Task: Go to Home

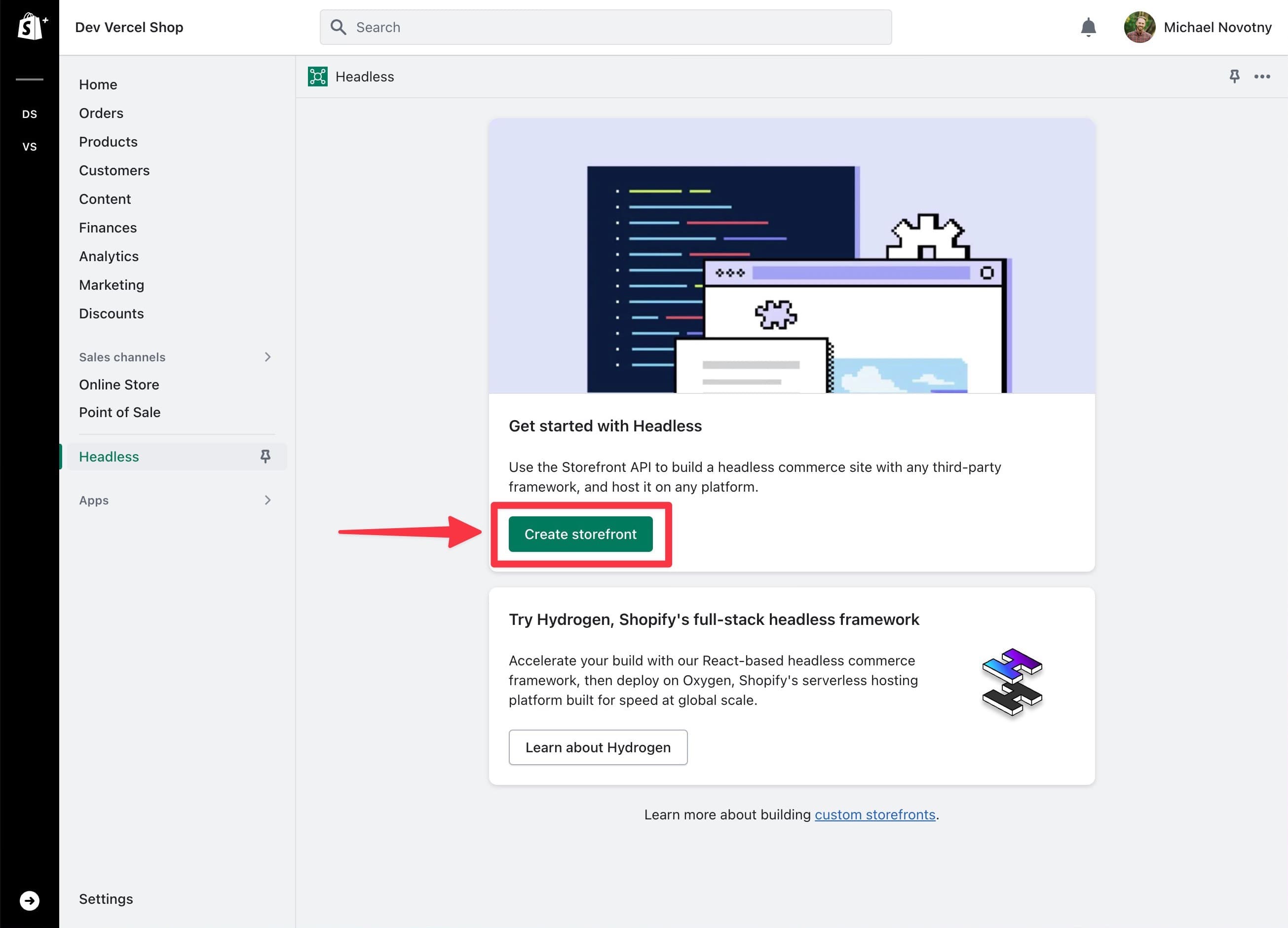Action: [x=98, y=84]
